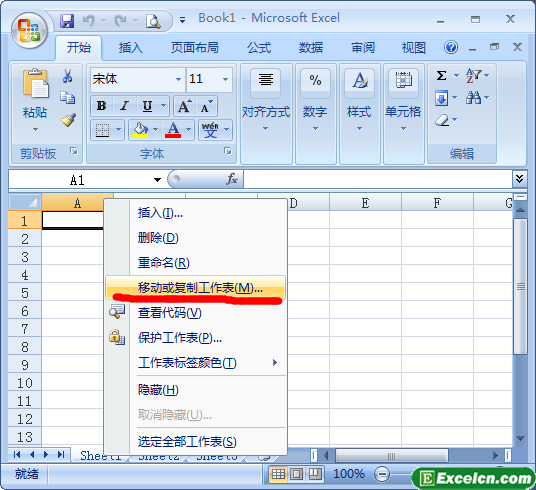
Task: Choose 重命名(R) in context menu
Action: 196,263
